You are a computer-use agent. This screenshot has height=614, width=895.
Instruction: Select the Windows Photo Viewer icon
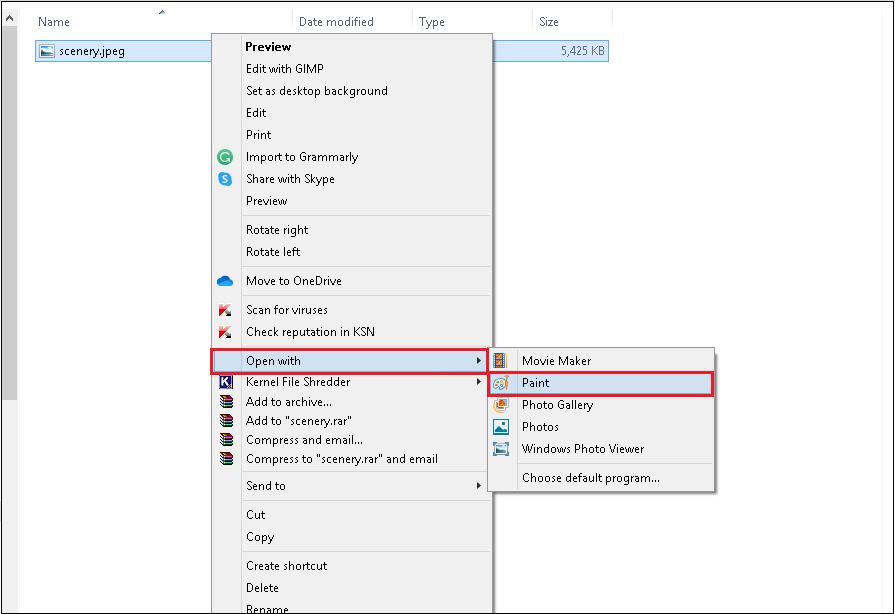coord(502,449)
